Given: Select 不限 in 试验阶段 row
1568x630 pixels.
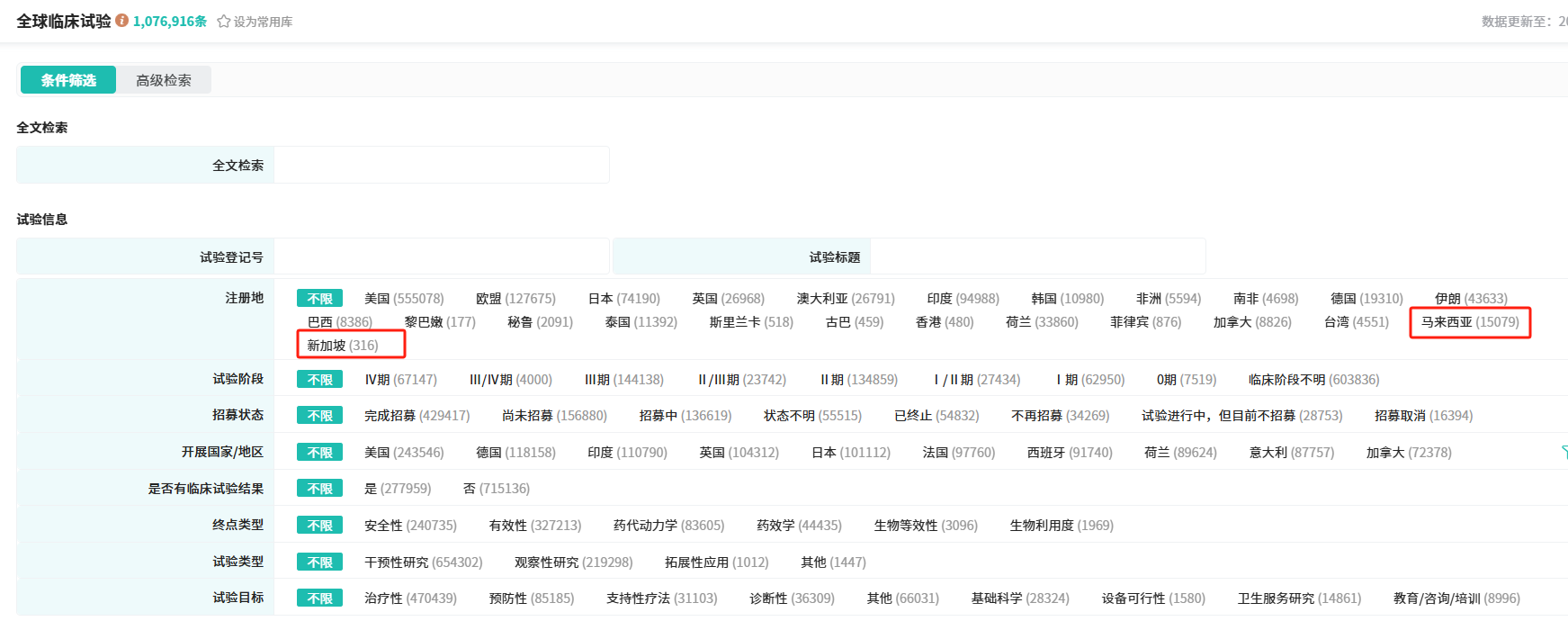Looking at the screenshot, I should 320,380.
